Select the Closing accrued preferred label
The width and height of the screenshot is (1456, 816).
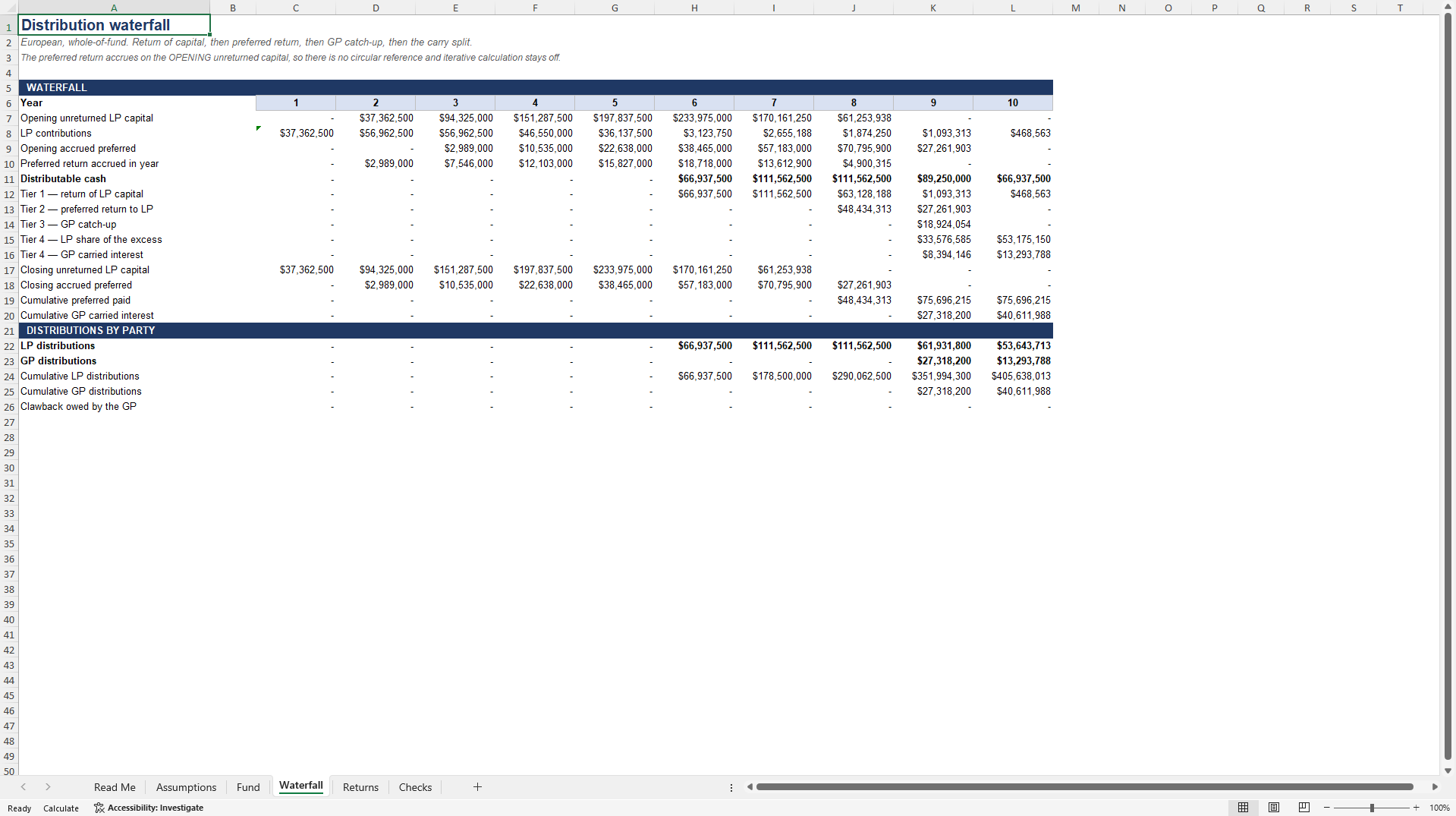[76, 285]
